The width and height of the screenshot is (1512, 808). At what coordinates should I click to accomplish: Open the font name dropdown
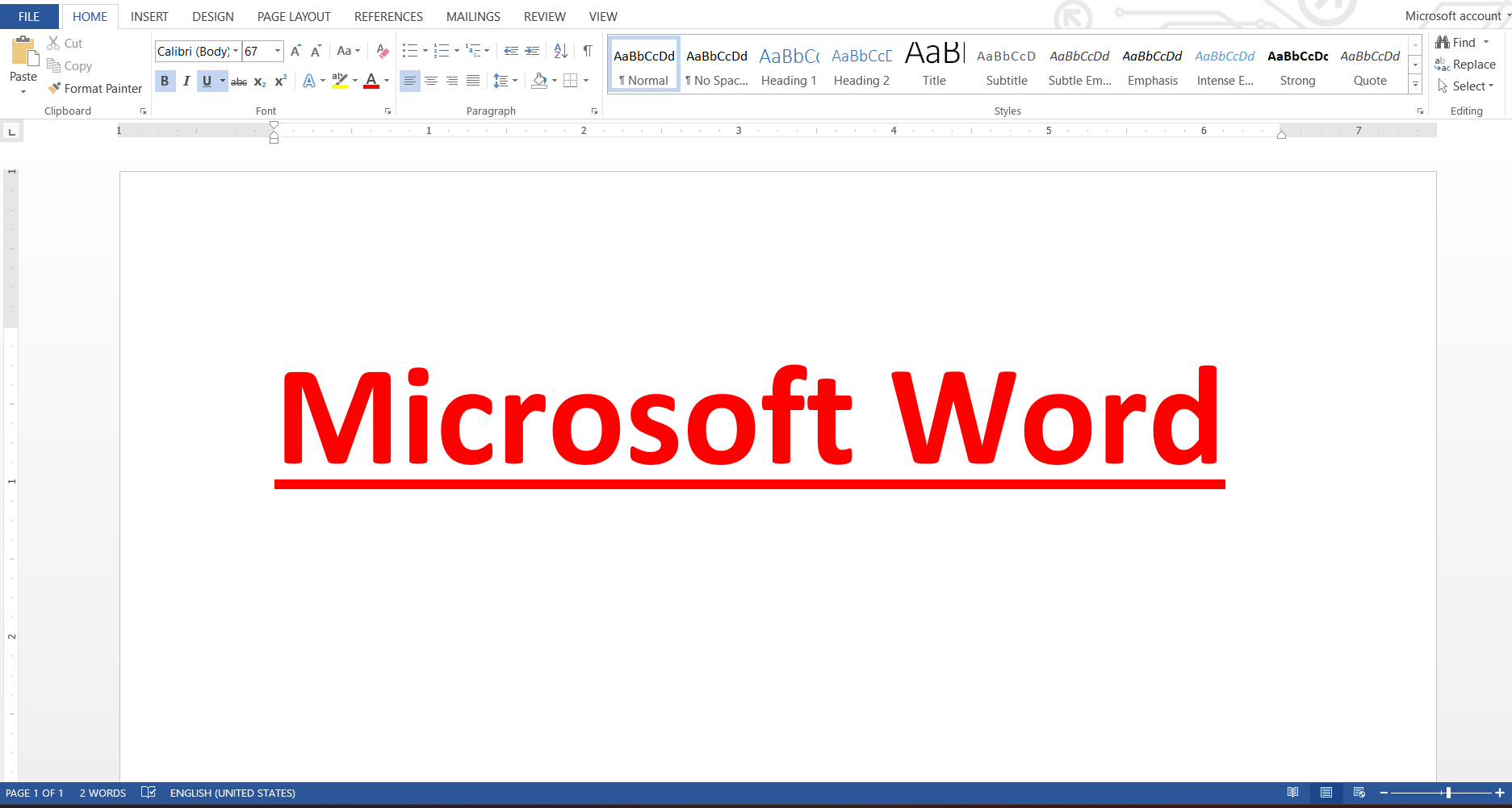point(236,51)
